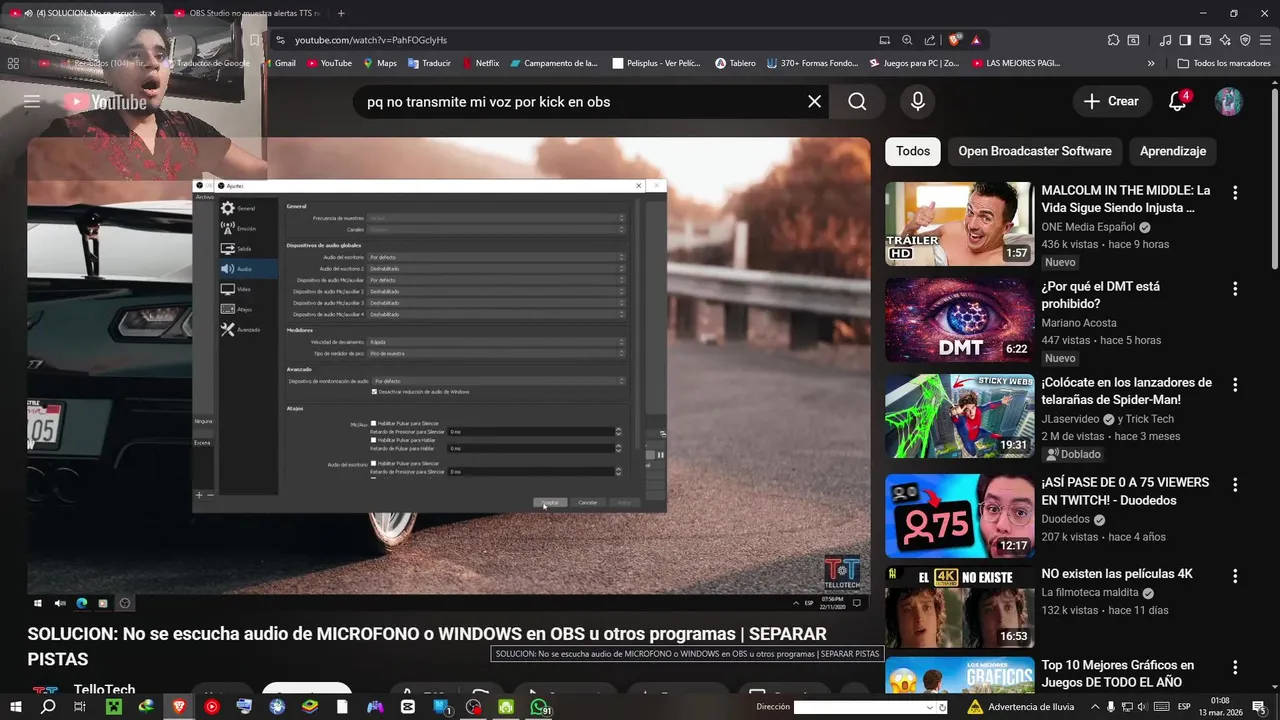The height and width of the screenshot is (720, 1280).
Task: Open the Tablero bookmark
Action: (x=735, y=63)
